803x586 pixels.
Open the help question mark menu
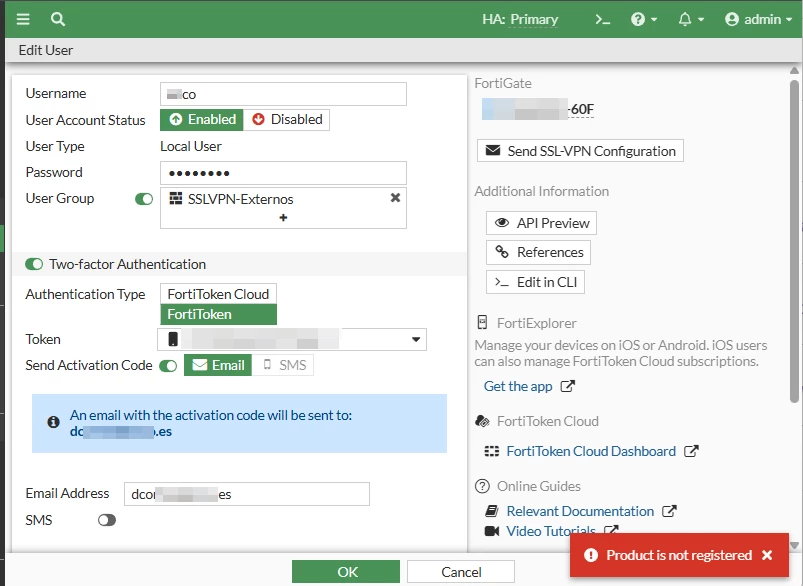click(x=644, y=19)
